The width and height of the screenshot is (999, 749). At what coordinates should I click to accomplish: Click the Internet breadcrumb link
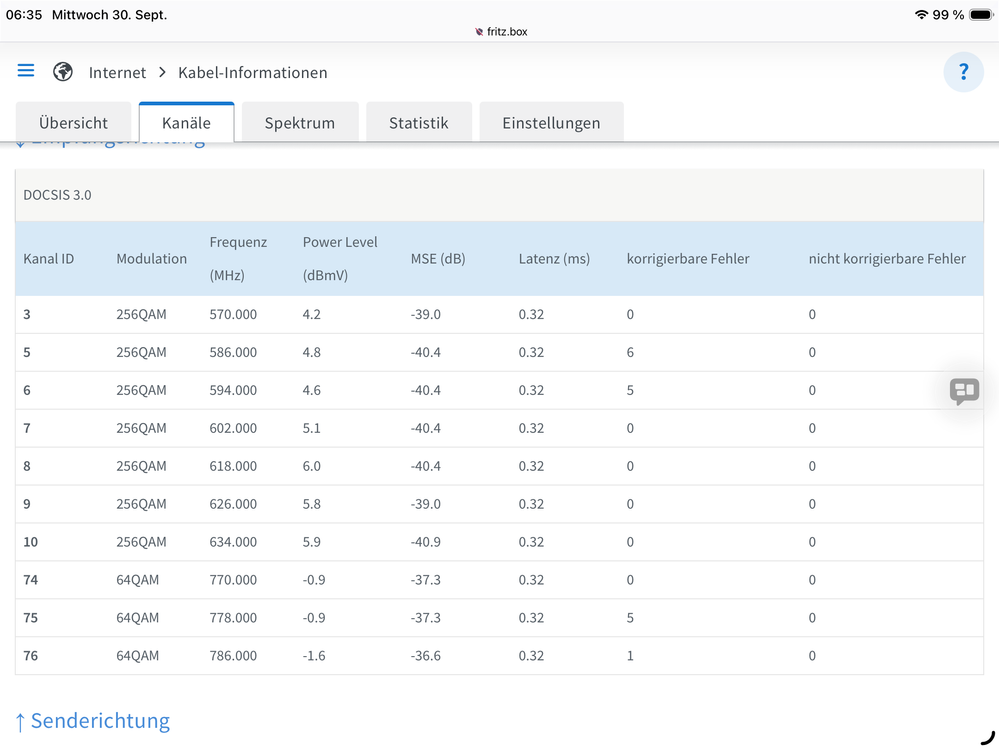pos(117,73)
